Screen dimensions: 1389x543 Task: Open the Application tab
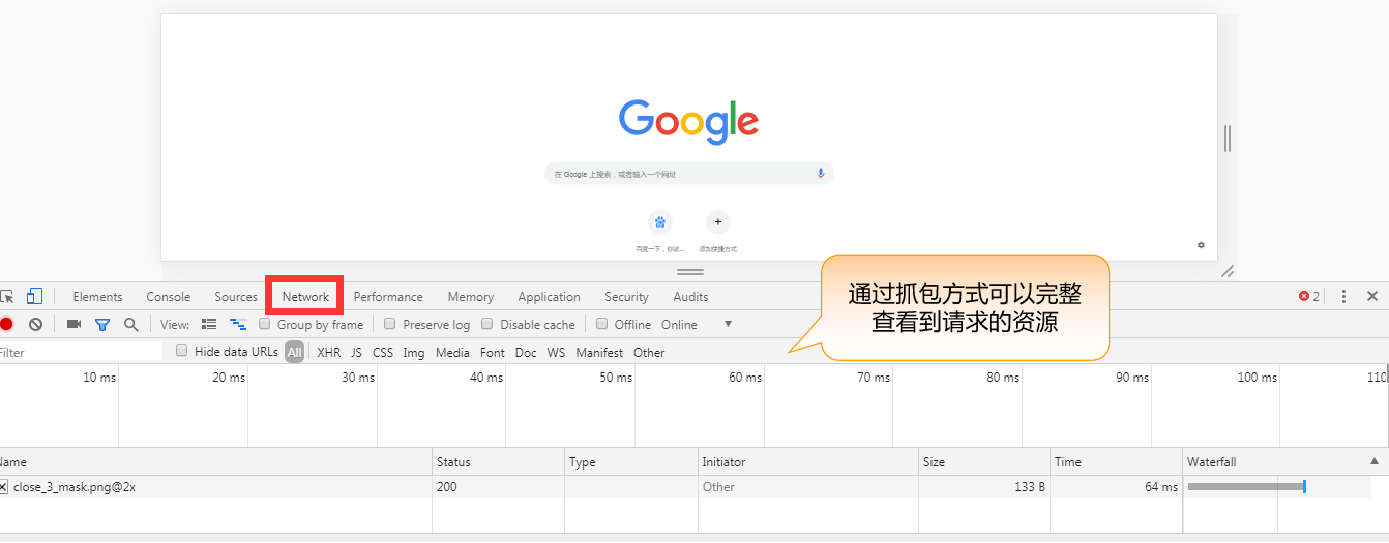click(x=549, y=296)
